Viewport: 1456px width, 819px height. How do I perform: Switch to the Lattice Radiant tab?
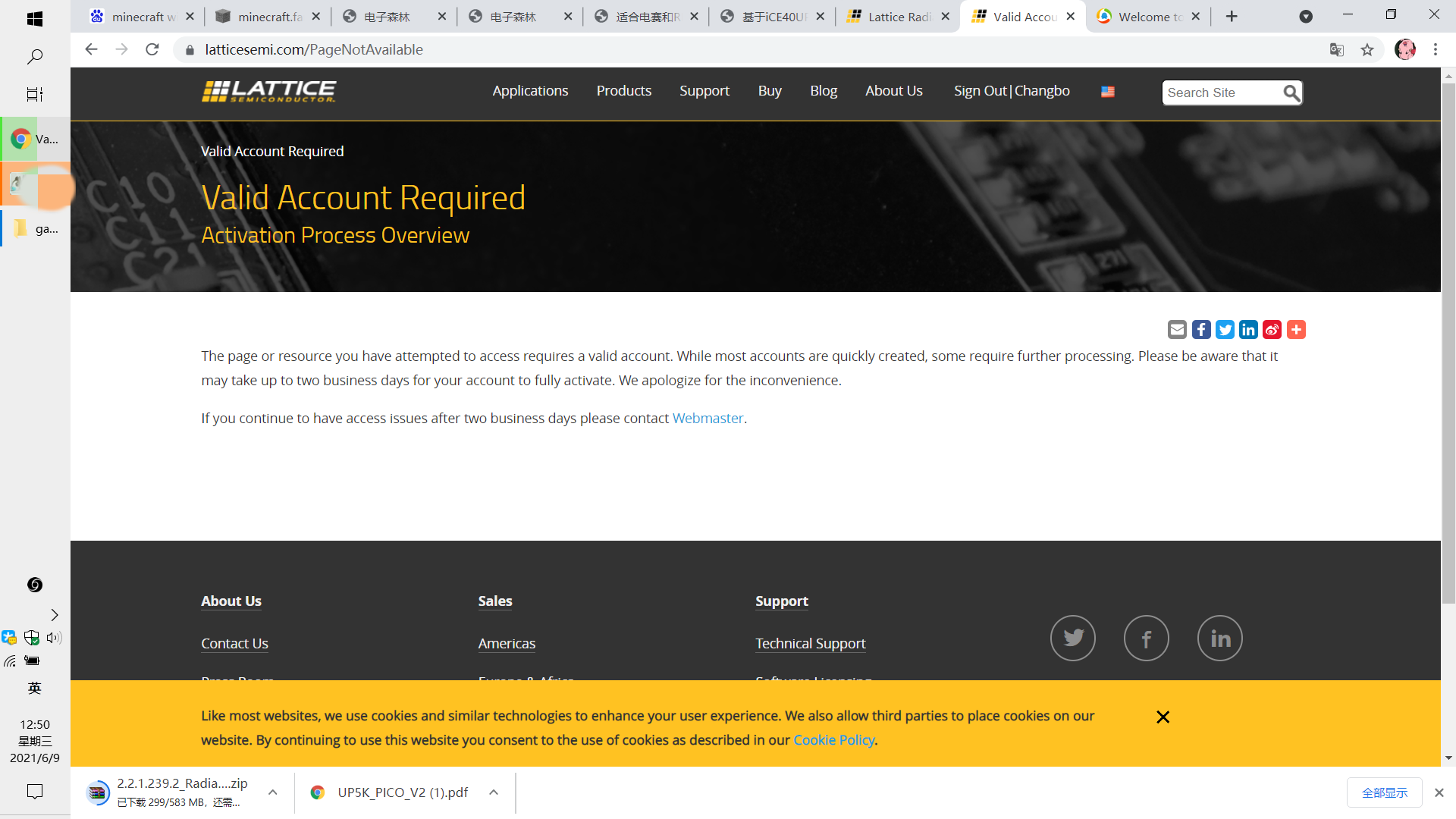[x=899, y=17]
